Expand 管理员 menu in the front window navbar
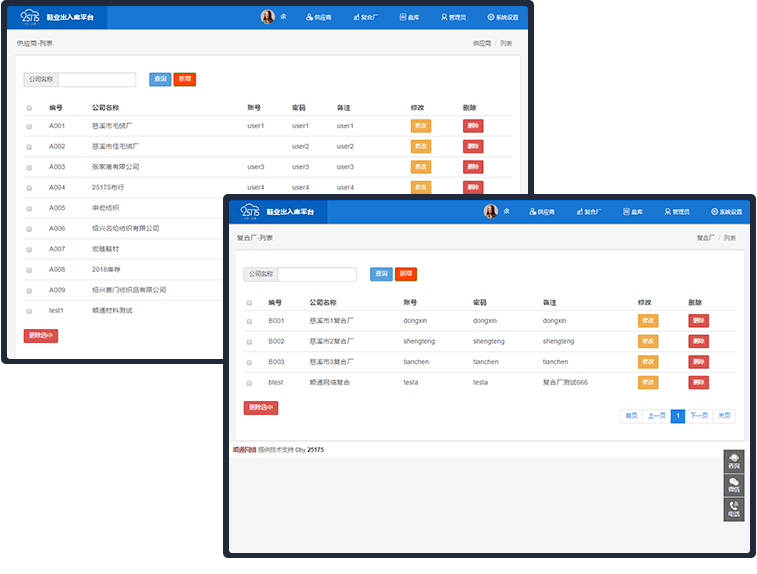Viewport: 757px width, 574px height. pos(677,212)
